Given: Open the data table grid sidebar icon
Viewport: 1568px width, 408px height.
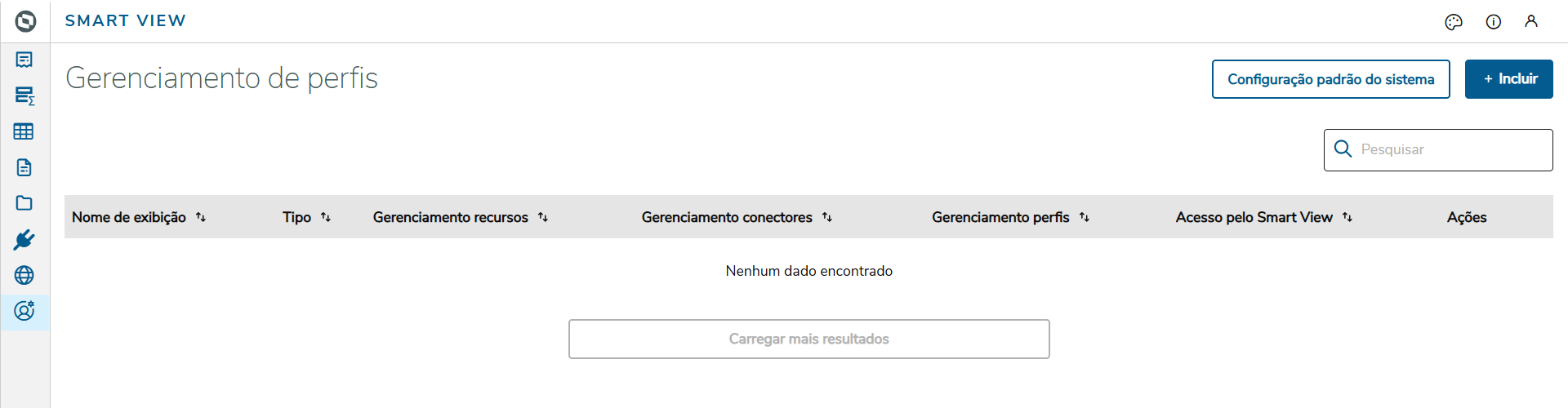Looking at the screenshot, I should point(24,131).
